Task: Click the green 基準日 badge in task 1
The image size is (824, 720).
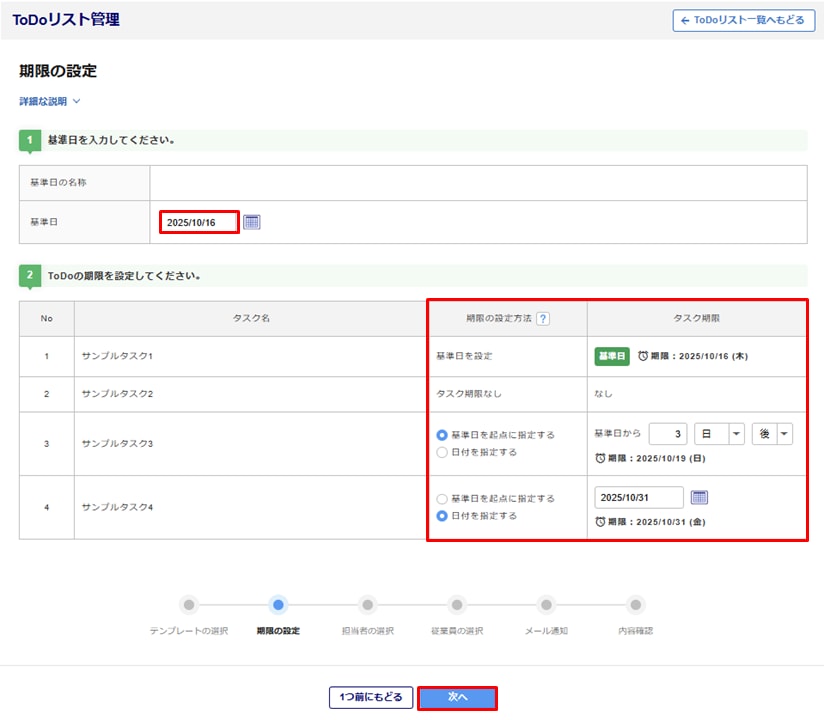Action: click(x=612, y=356)
